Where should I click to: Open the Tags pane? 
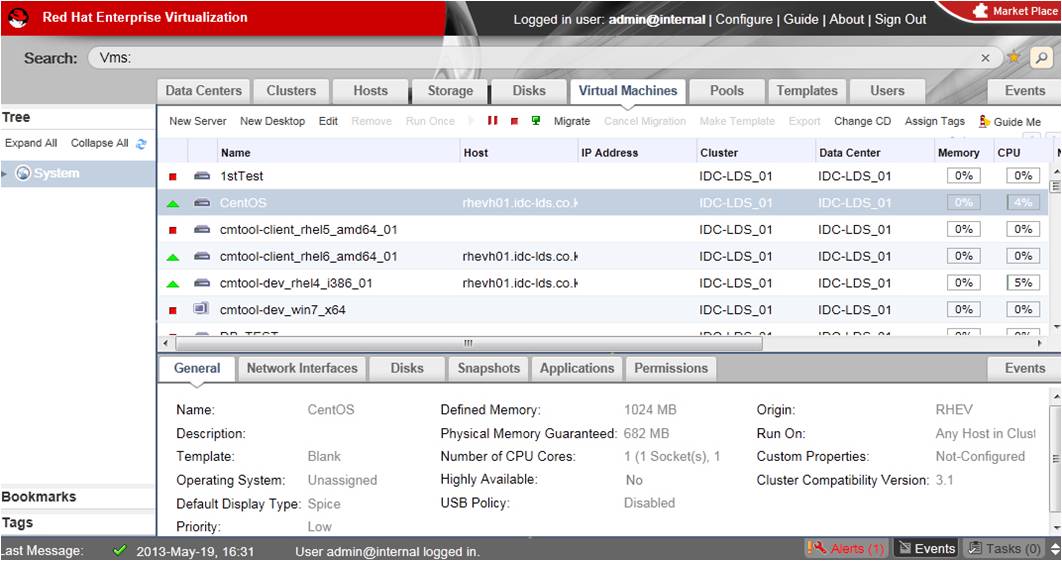[x=78, y=523]
